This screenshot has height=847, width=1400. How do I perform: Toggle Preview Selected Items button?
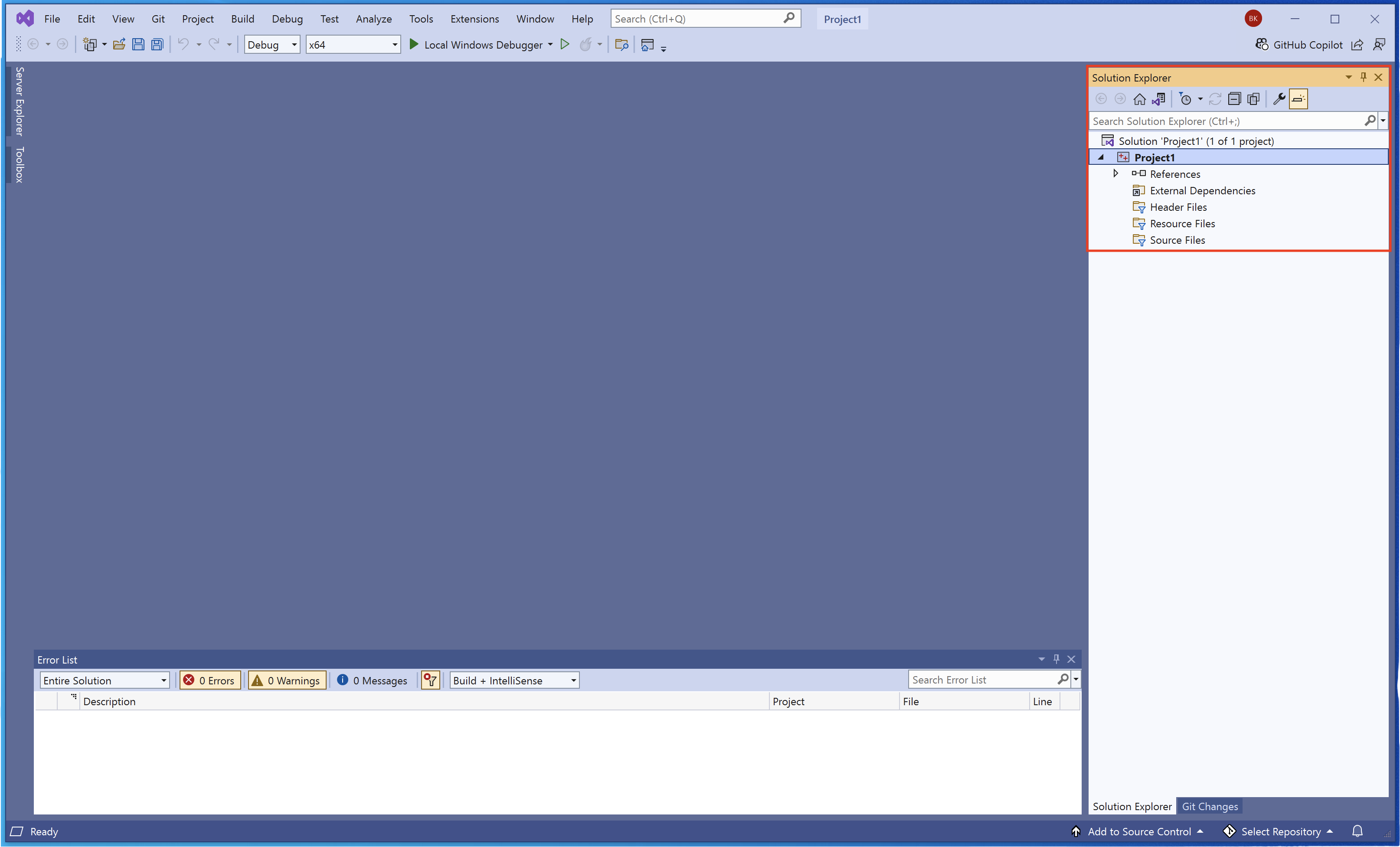[1298, 99]
